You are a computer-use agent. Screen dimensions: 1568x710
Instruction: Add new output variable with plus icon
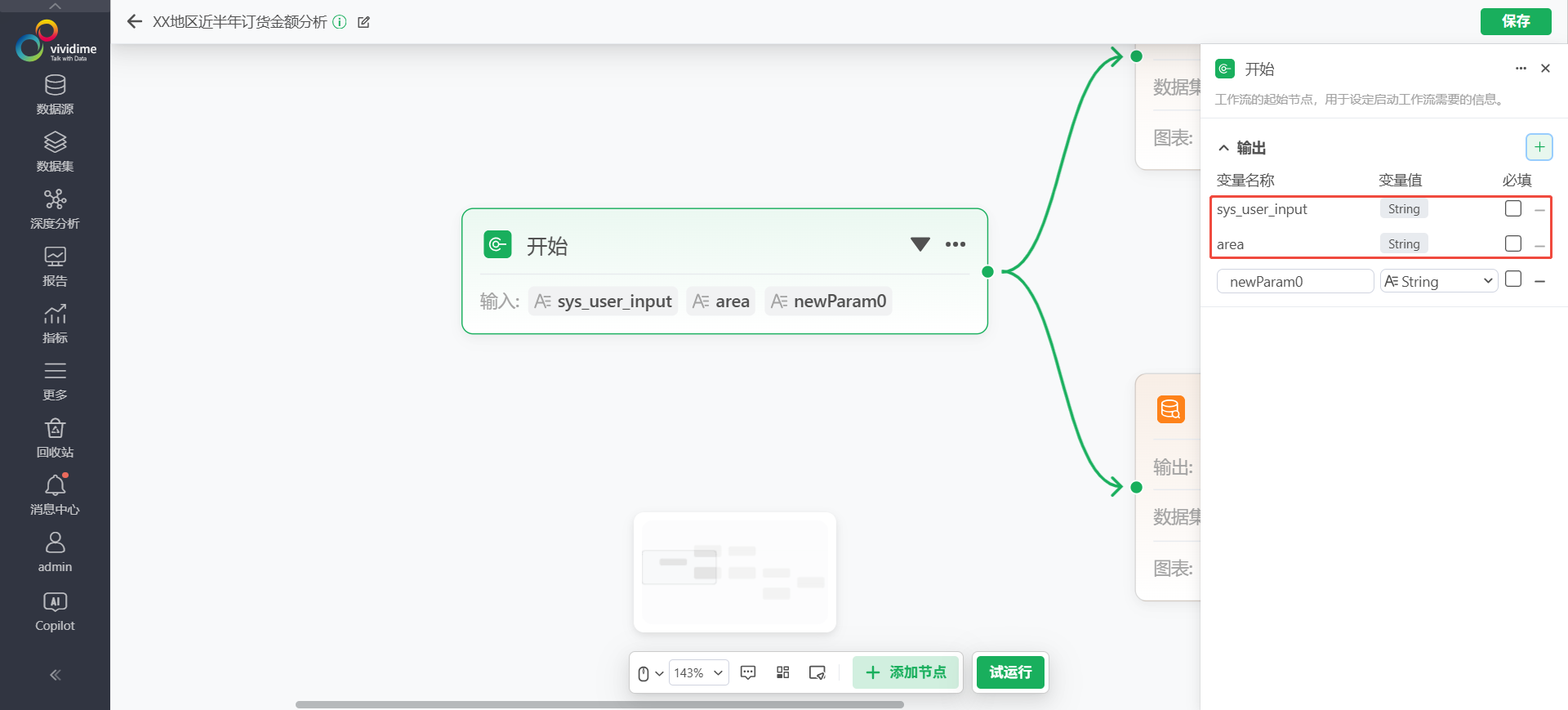tap(1539, 147)
